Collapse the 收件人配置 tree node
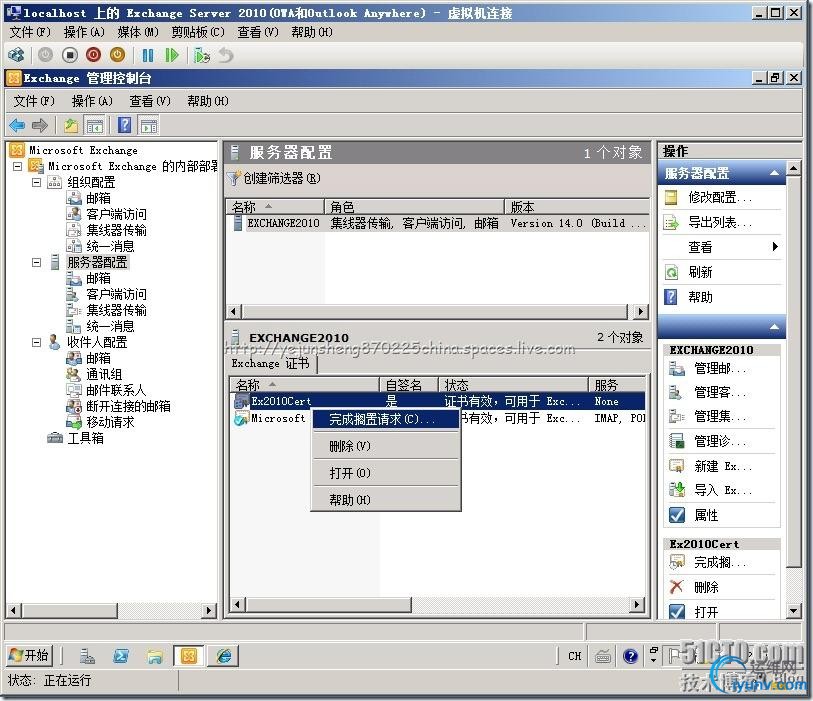Image resolution: width=813 pixels, height=701 pixels. pos(36,342)
